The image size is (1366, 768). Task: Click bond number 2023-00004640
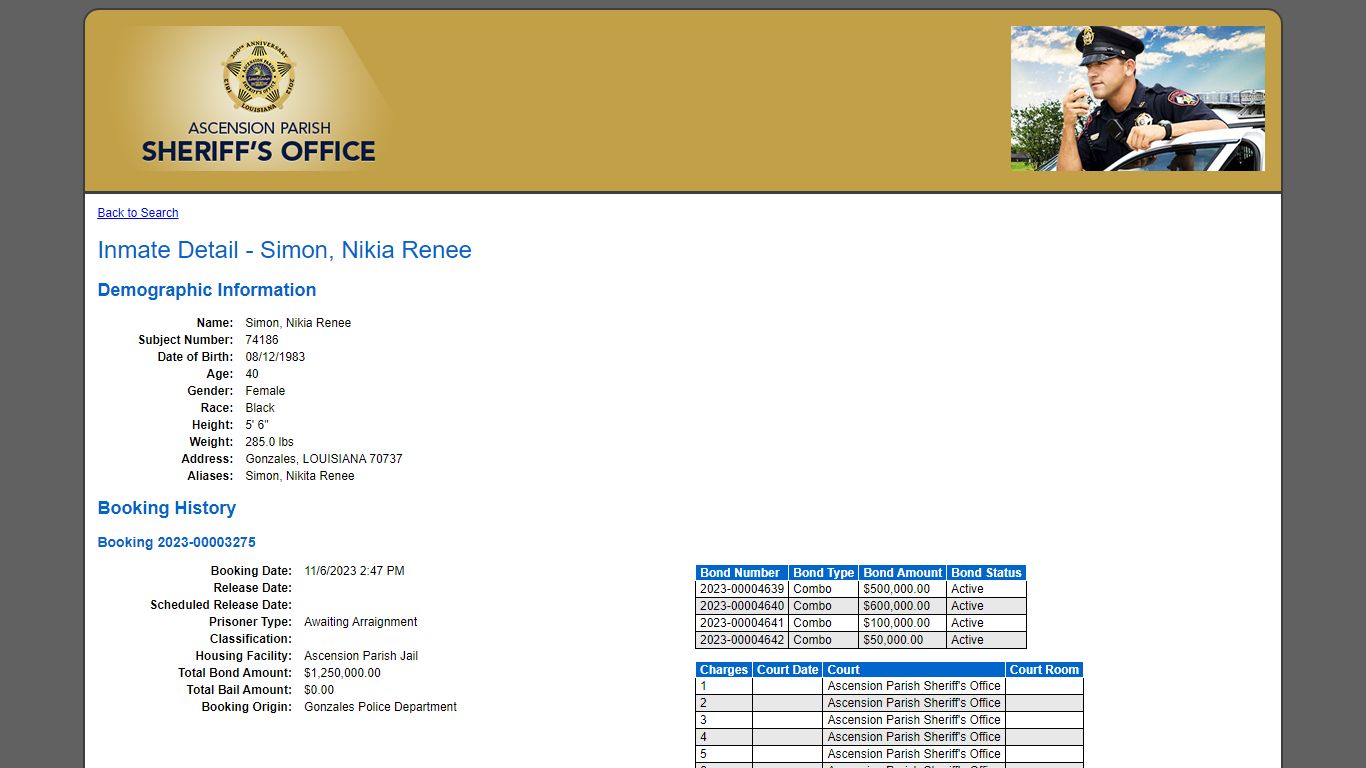click(x=742, y=606)
